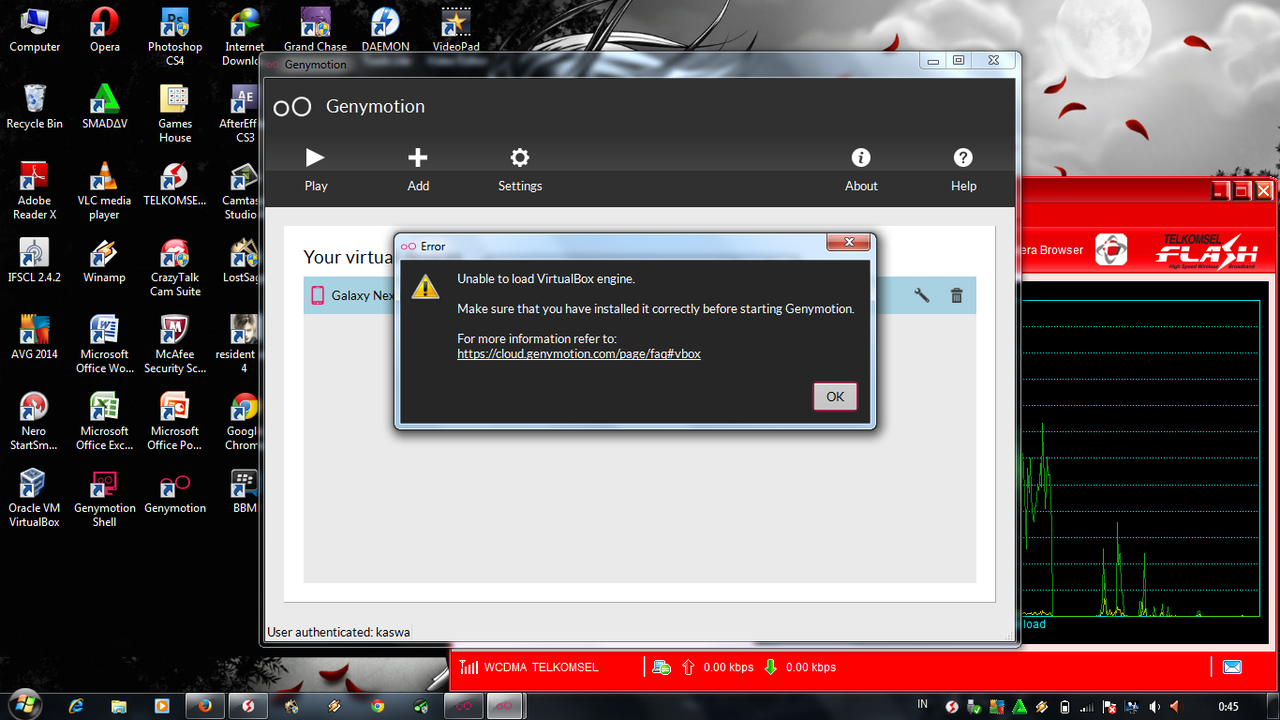
Task: Click the WCDMA TELKOMSEL network label
Action: click(x=541, y=667)
